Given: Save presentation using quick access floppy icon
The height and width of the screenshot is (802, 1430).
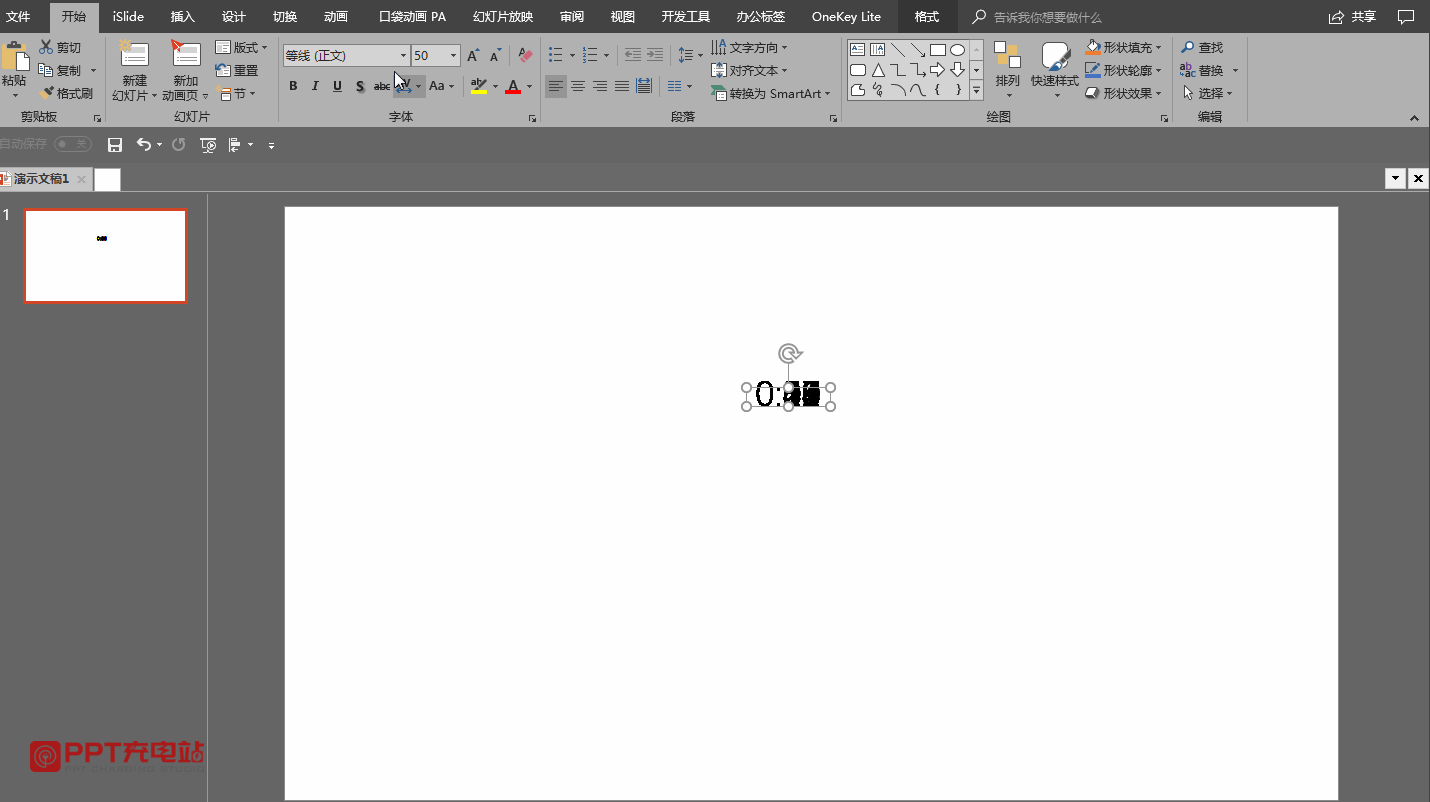Looking at the screenshot, I should [115, 145].
